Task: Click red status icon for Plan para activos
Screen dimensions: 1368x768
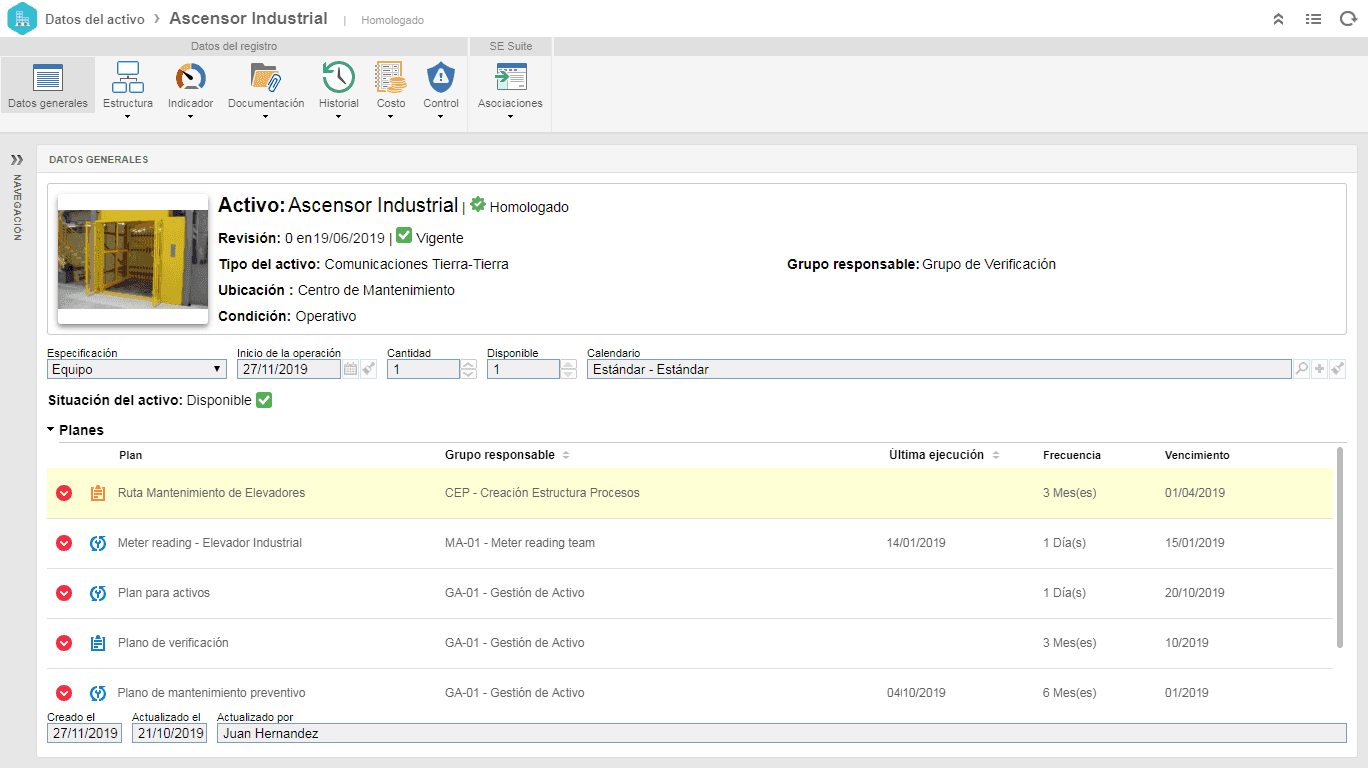Action: pyautogui.click(x=64, y=593)
